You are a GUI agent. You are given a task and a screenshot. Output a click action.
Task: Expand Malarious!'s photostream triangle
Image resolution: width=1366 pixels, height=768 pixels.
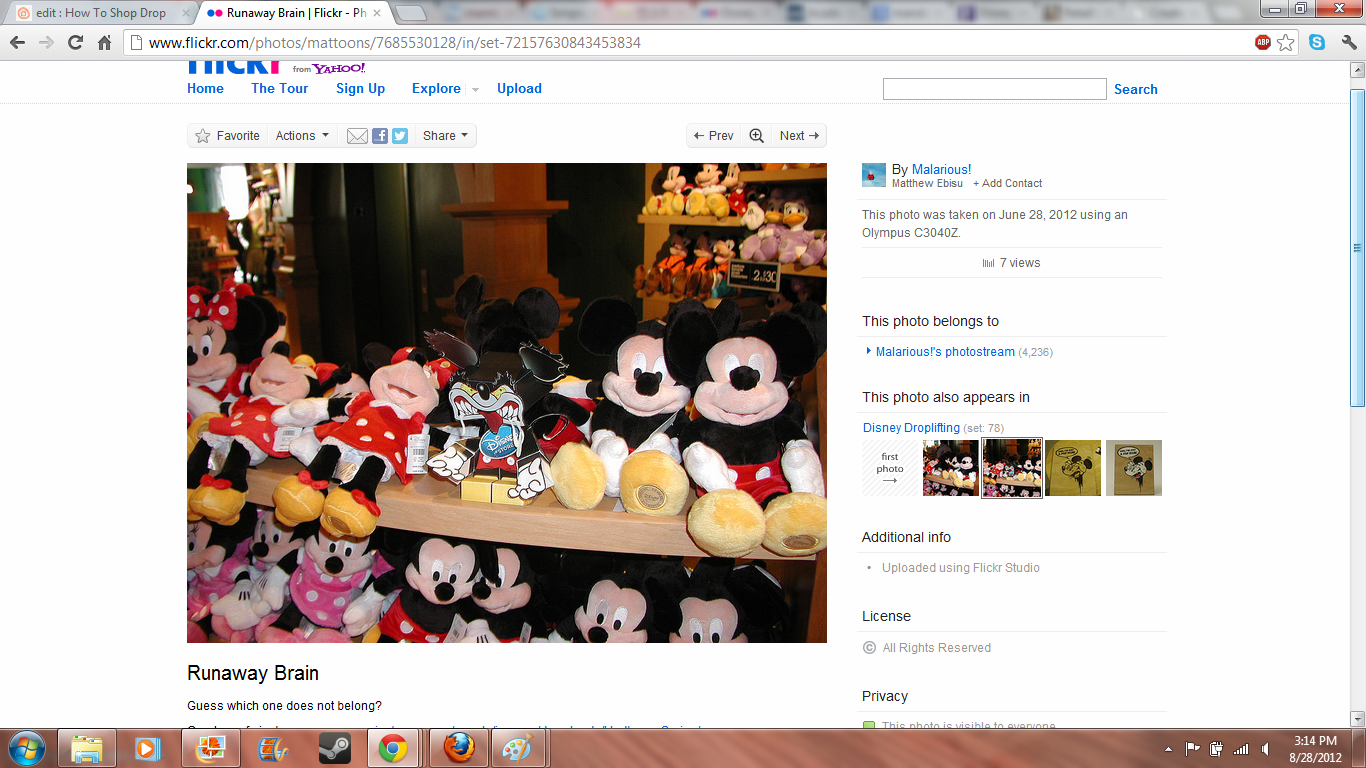click(x=869, y=351)
